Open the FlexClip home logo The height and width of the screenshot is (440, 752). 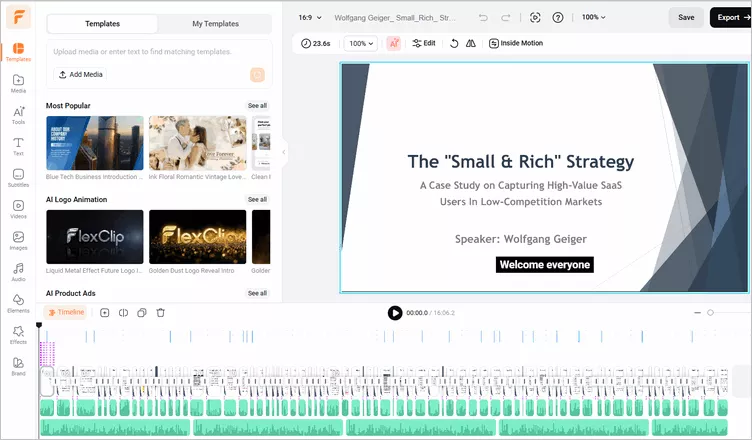point(19,17)
